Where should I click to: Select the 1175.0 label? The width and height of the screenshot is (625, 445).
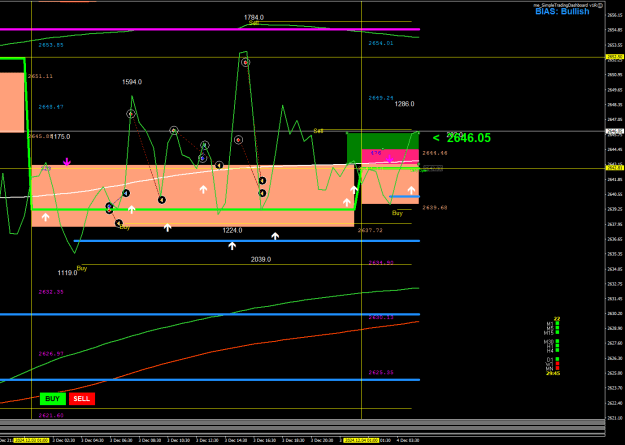(61, 137)
